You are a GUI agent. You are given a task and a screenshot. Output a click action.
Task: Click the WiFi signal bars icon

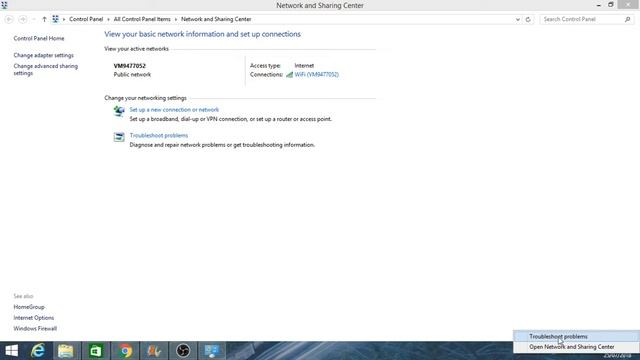pos(289,75)
